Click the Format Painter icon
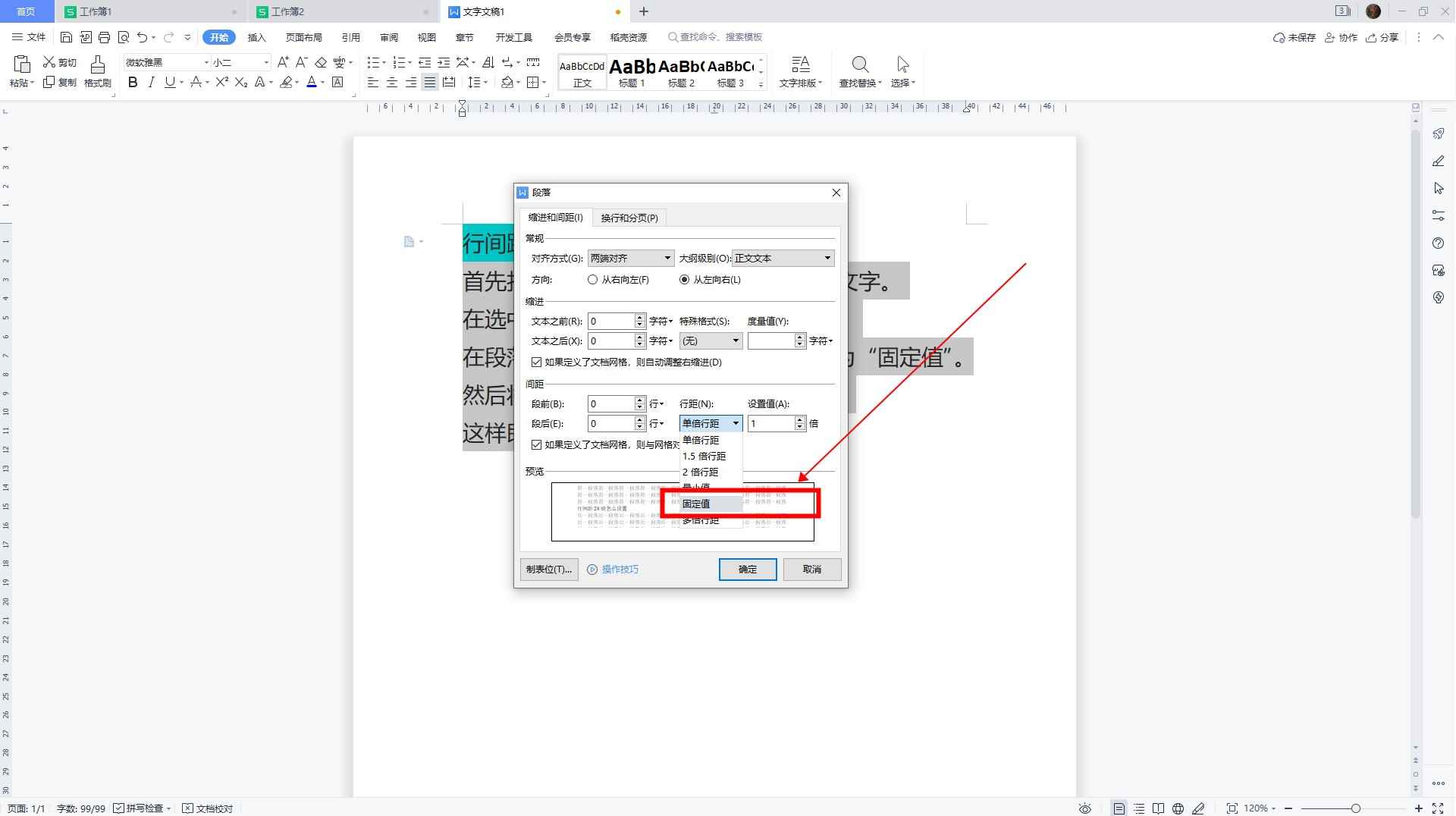The image size is (1456, 816). tap(97, 71)
